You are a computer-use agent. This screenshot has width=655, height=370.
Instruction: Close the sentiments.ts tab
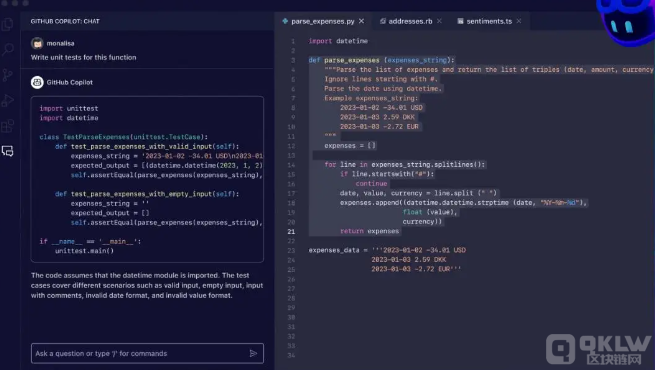click(519, 21)
